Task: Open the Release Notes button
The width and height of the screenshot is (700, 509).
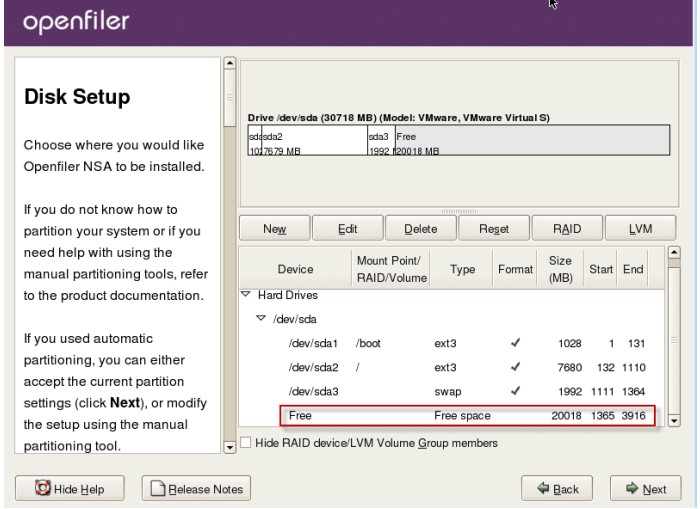Action: (x=196, y=488)
